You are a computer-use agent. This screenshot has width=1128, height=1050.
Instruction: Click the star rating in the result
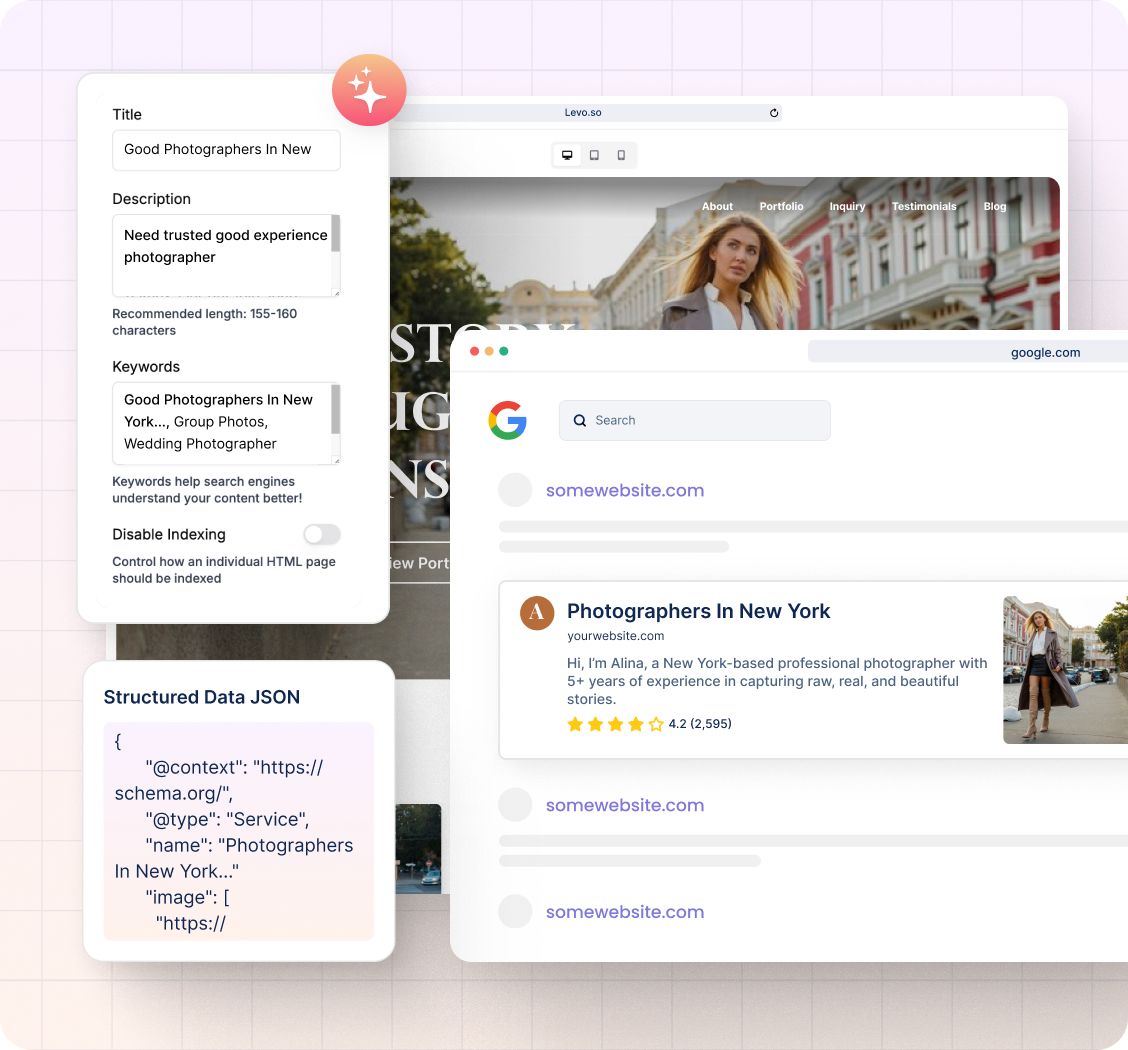click(x=615, y=724)
